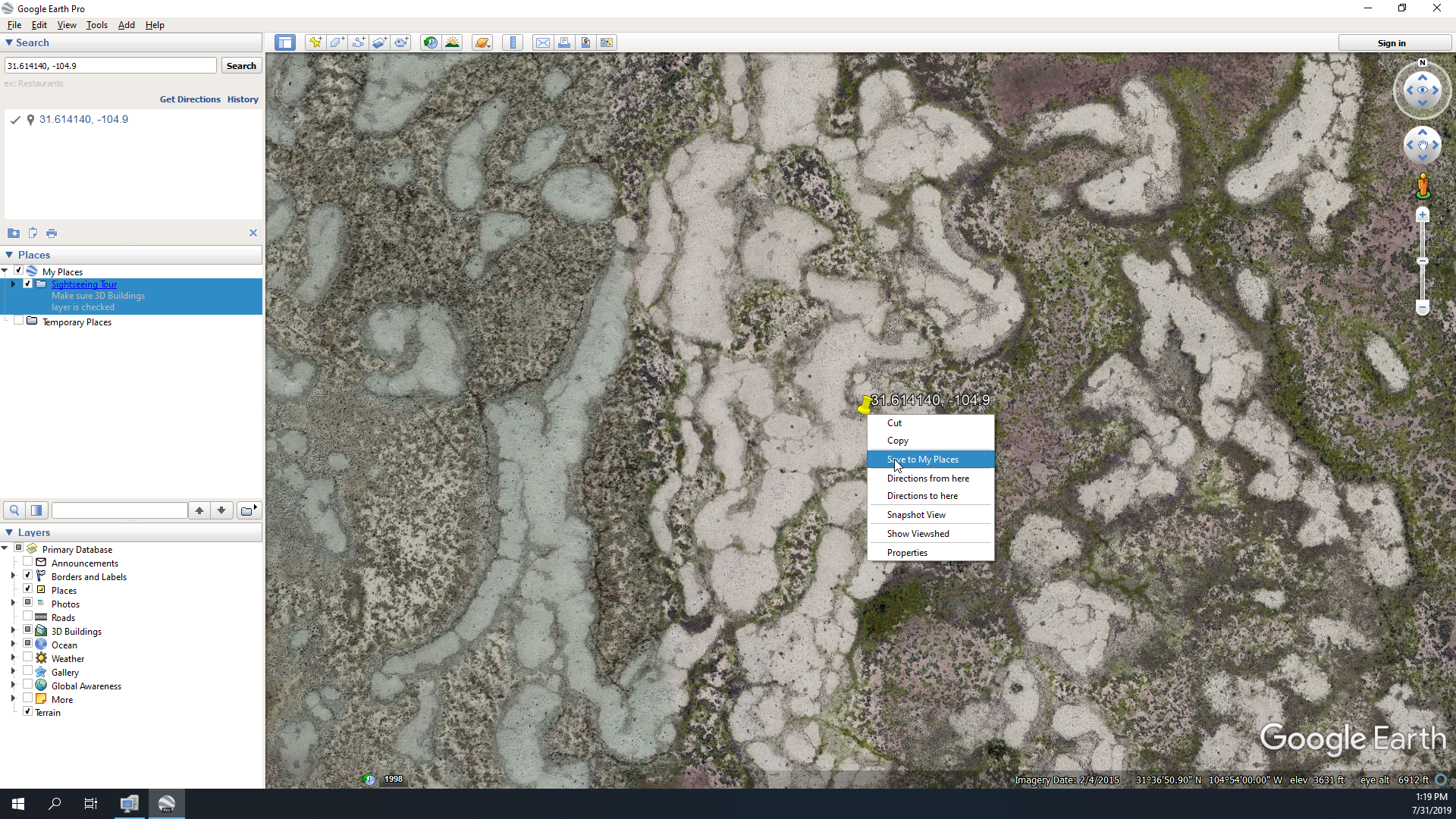This screenshot has width=1456, height=819.
Task: Click the Show Historical Imagery icon
Action: [430, 42]
